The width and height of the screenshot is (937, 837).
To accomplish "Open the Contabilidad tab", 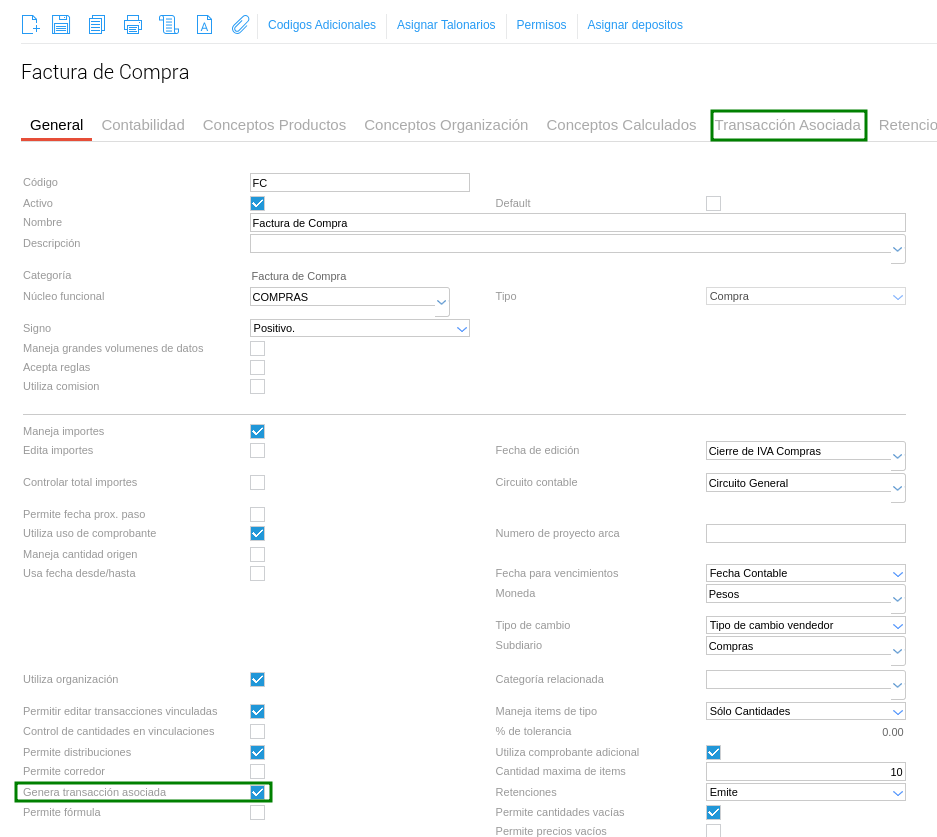I will click(x=143, y=125).
